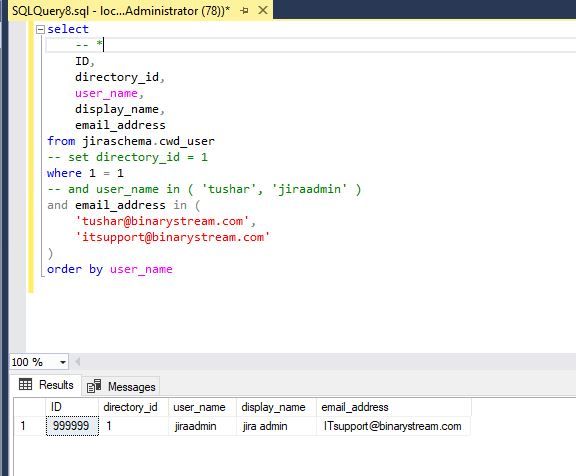
Task: Select row header 1 in results
Action: point(30,426)
